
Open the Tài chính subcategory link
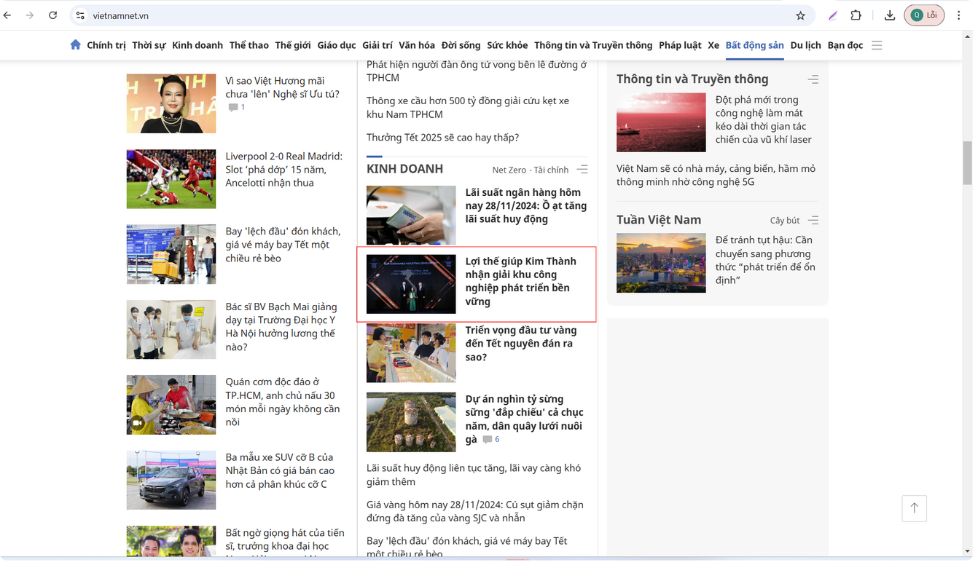(551, 170)
